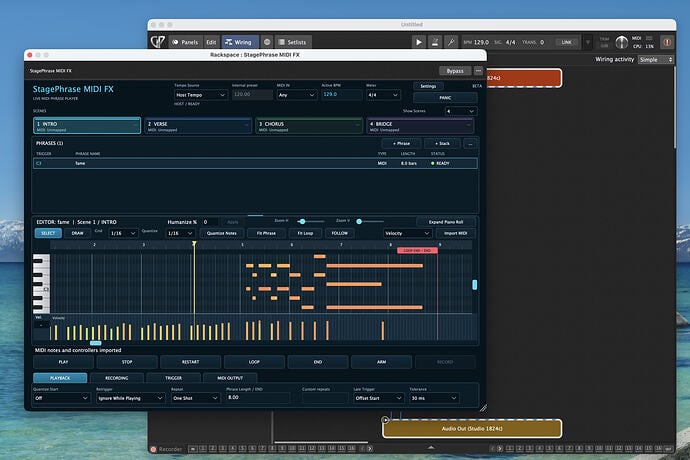Click the Gig Performer logo icon

[x=158, y=42]
